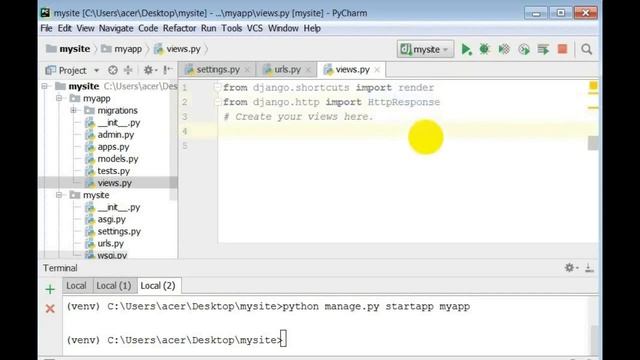The width and height of the screenshot is (640, 360).
Task: Place cursor on empty line 4 in editor
Action: (408, 131)
